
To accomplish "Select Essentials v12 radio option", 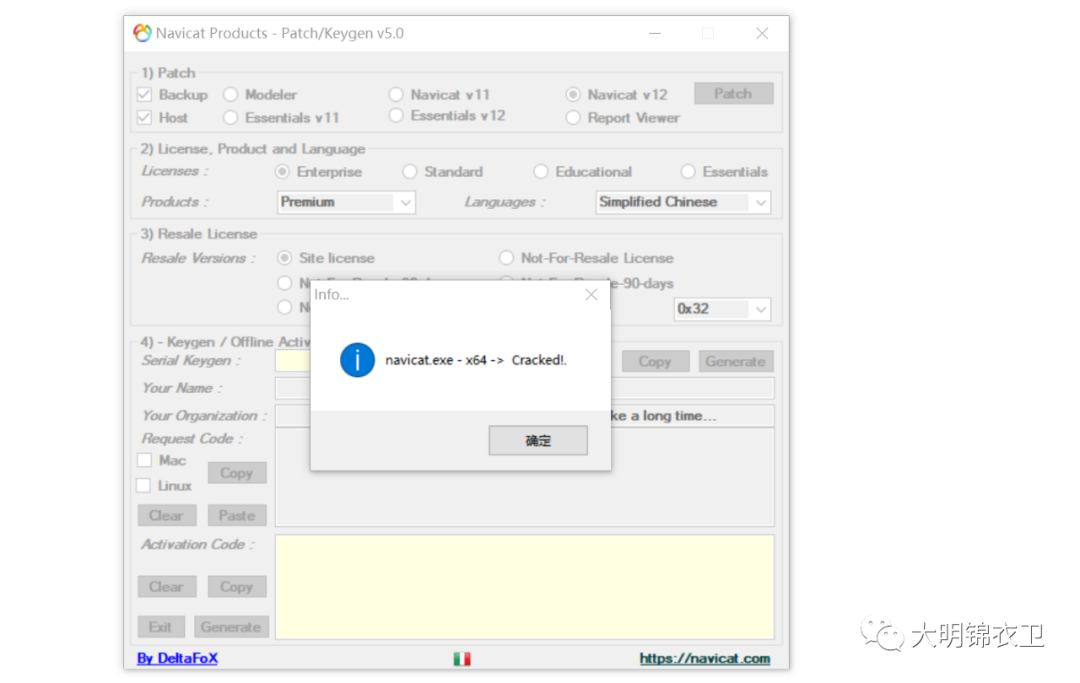I will tap(396, 116).
